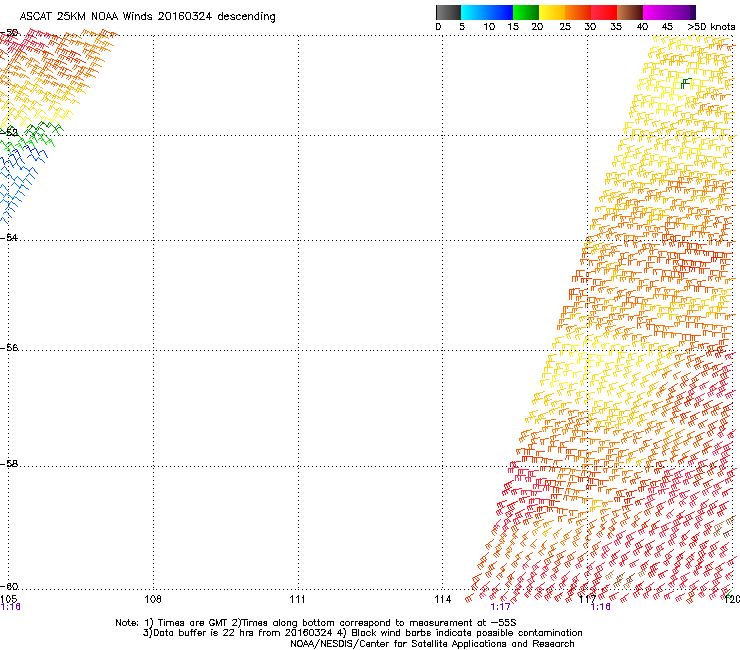
Task: Click the '105' longitude axis label
Action: coord(8,599)
